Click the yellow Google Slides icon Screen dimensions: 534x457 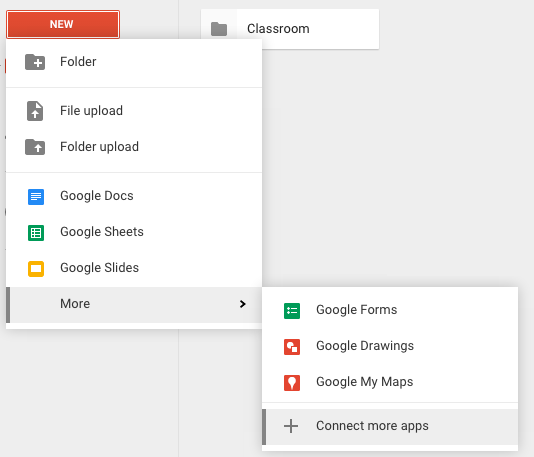point(36,269)
